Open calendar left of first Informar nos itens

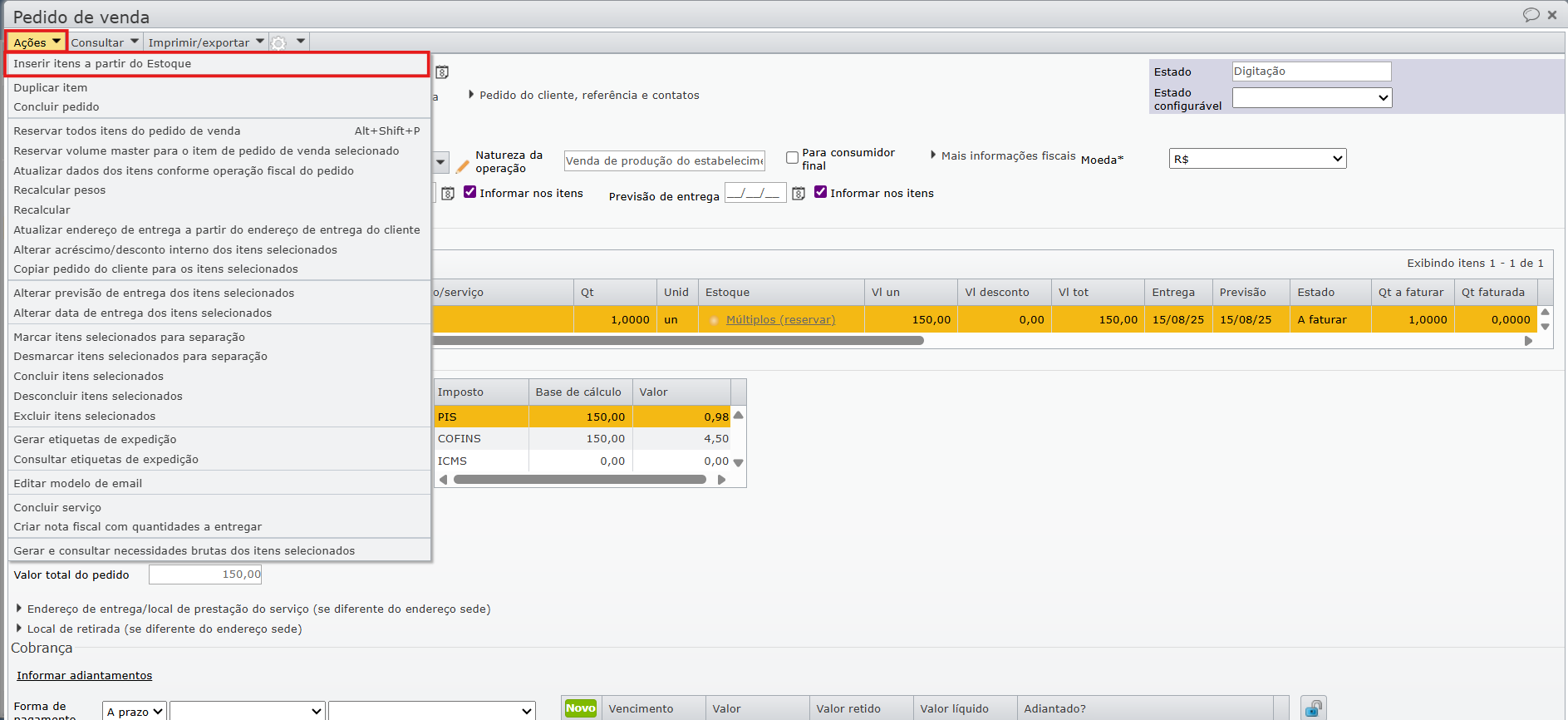click(x=447, y=194)
